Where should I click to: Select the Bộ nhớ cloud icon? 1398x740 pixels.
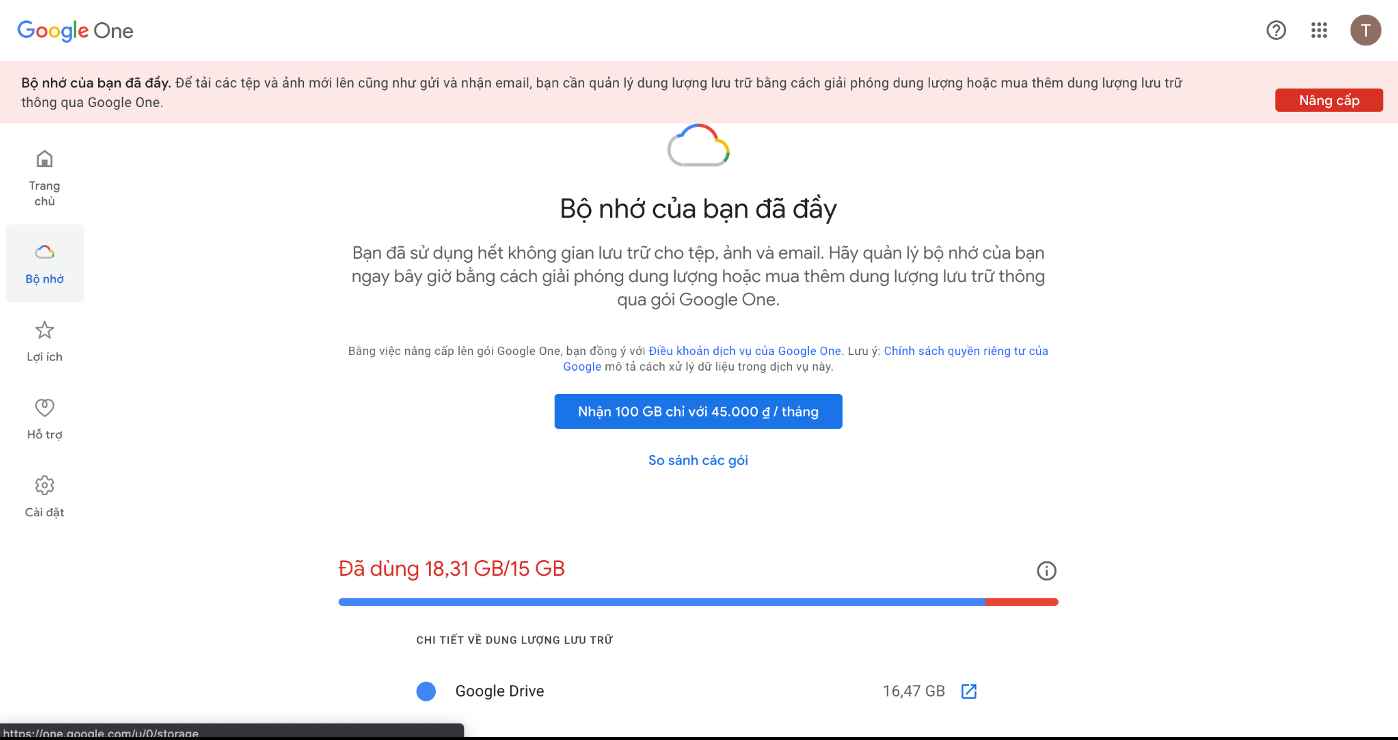(45, 252)
